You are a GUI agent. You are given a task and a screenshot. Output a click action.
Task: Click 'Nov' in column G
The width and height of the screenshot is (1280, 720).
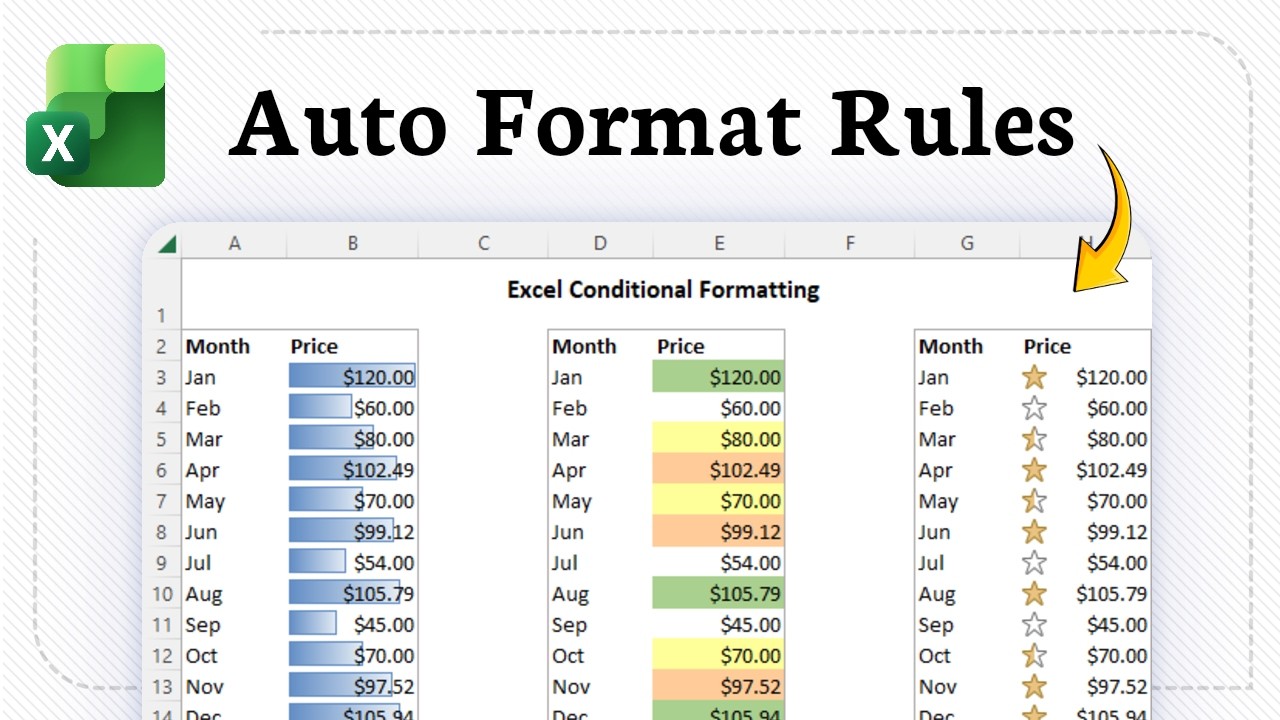tap(938, 687)
